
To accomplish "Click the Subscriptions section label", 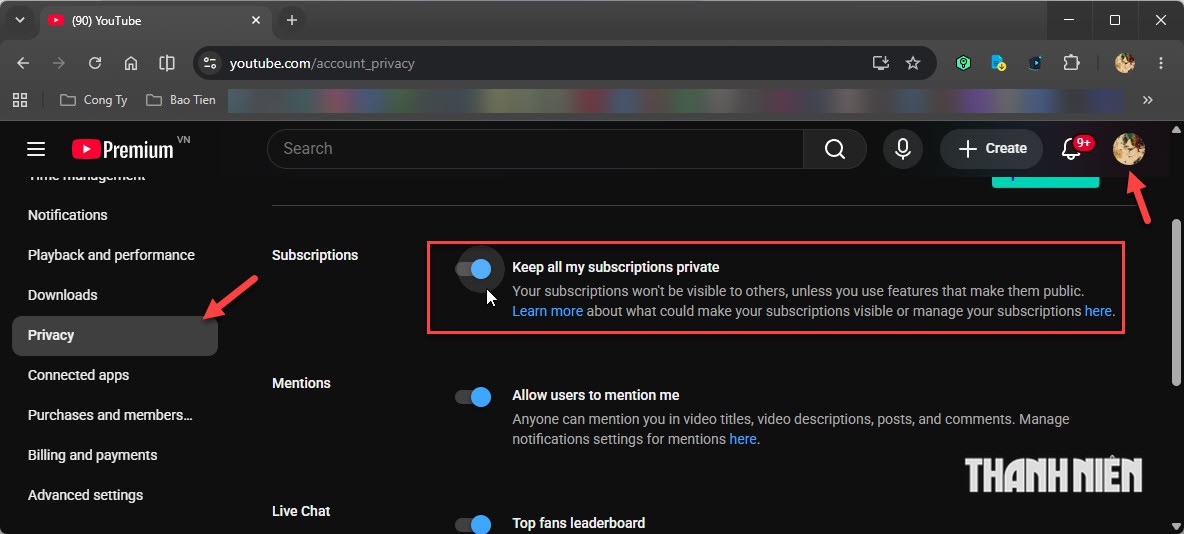I will [x=315, y=255].
